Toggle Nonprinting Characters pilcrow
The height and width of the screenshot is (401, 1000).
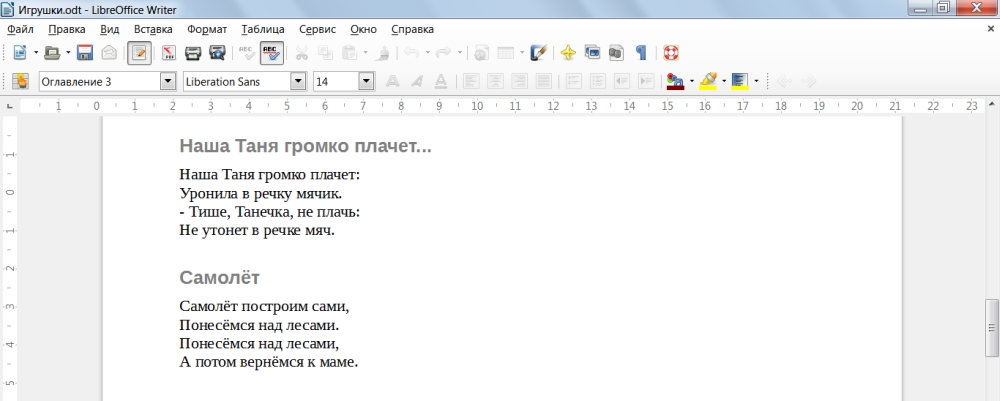(x=641, y=53)
